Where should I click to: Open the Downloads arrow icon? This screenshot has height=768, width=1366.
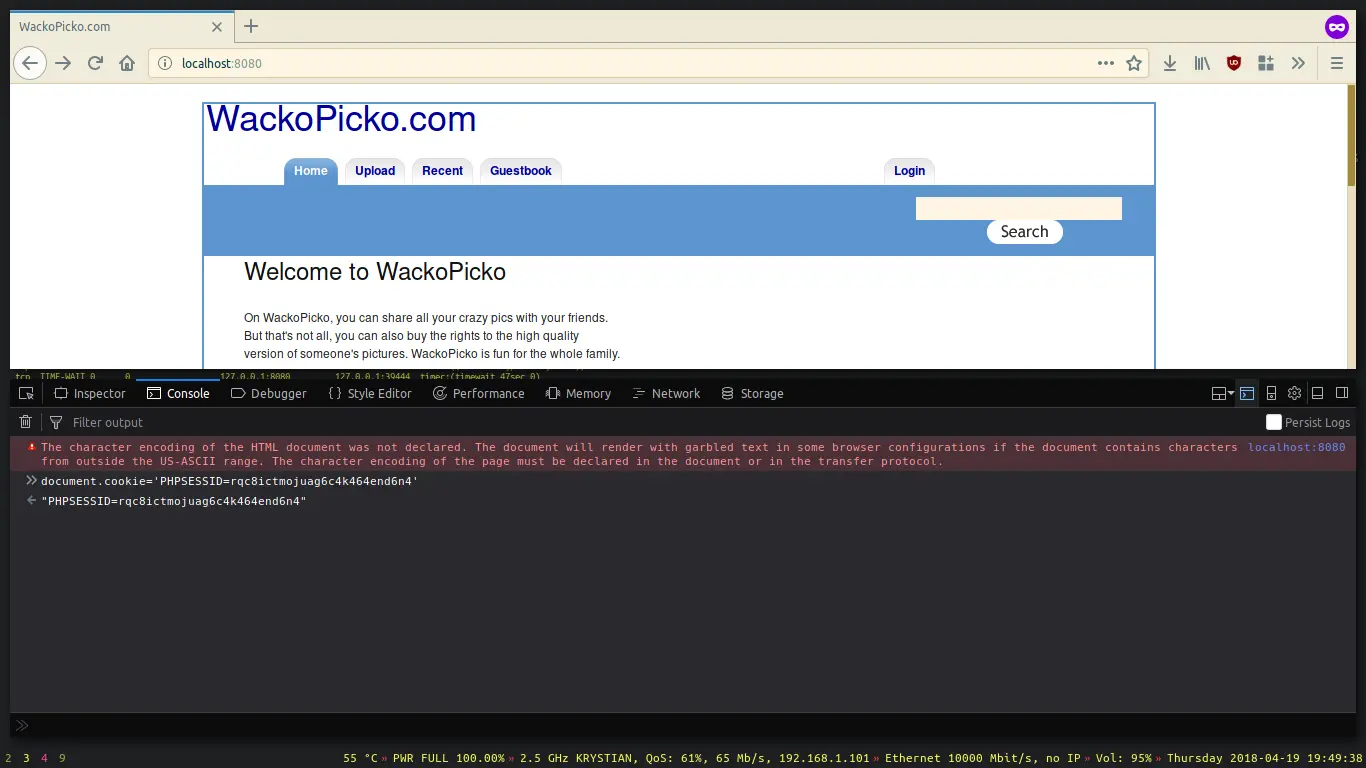[1169, 63]
